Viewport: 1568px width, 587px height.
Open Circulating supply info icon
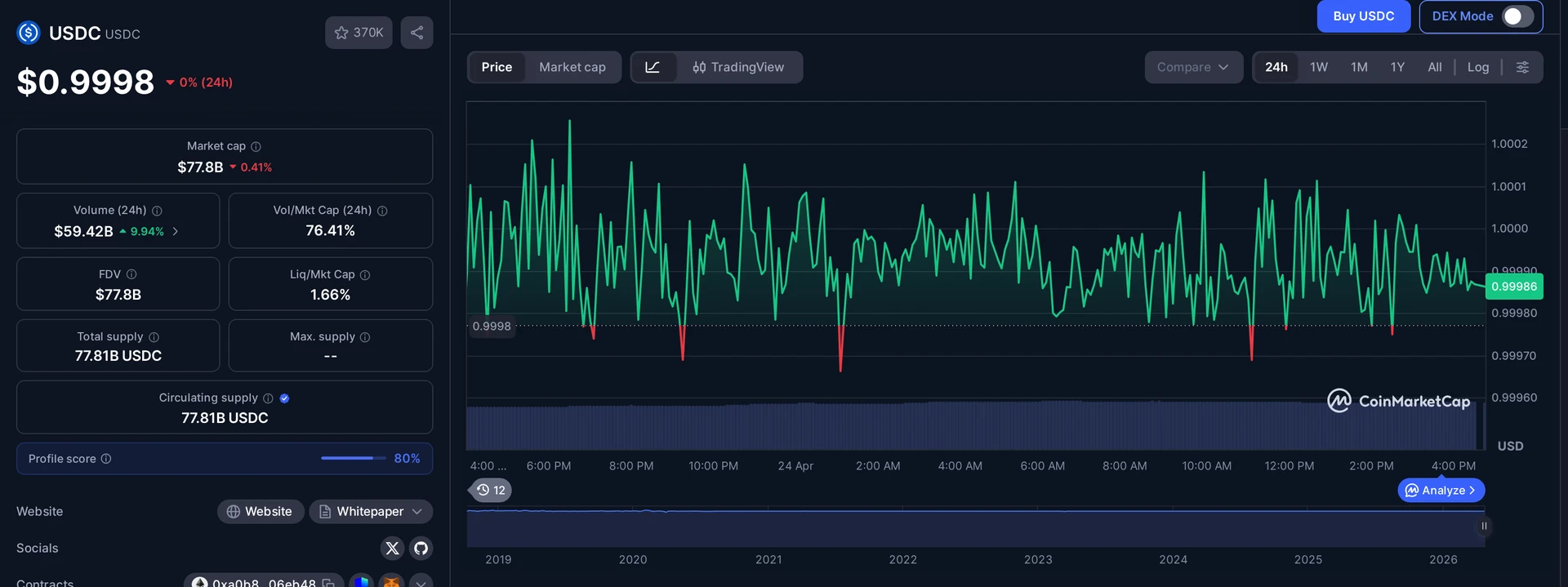268,398
